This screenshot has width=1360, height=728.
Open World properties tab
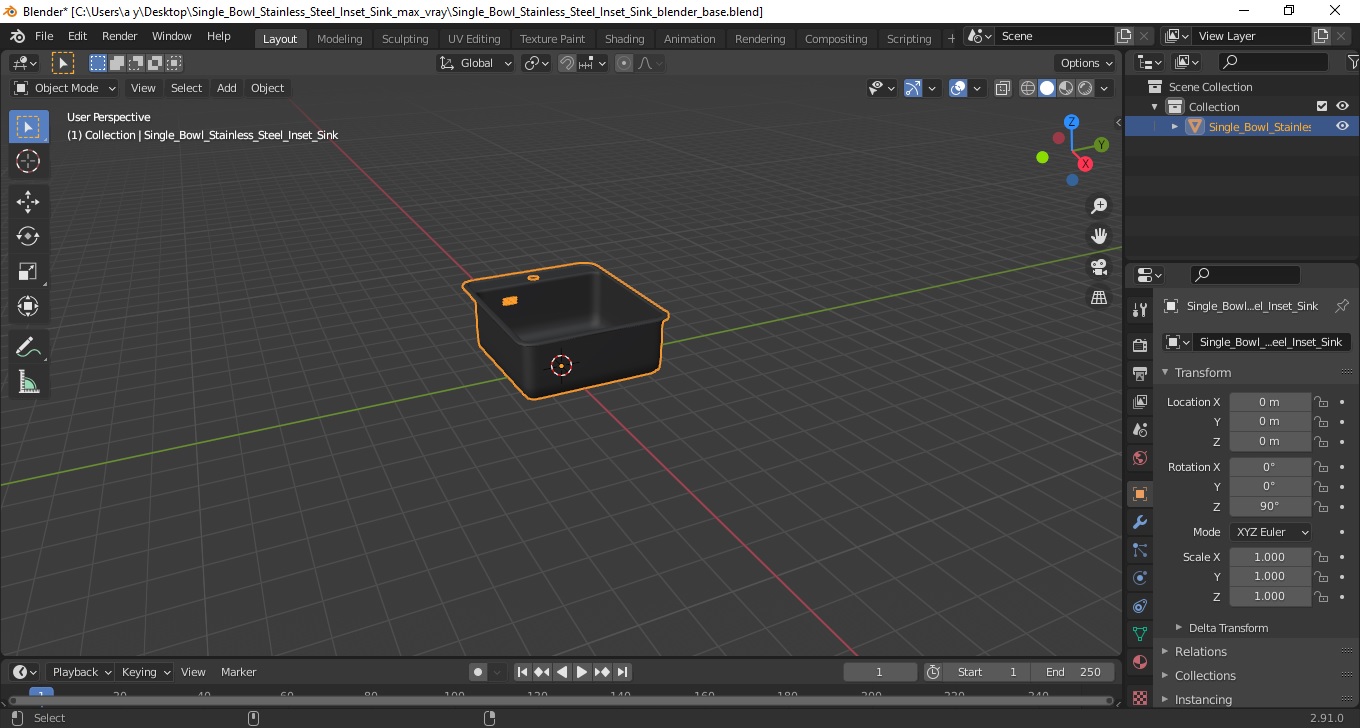1139,458
